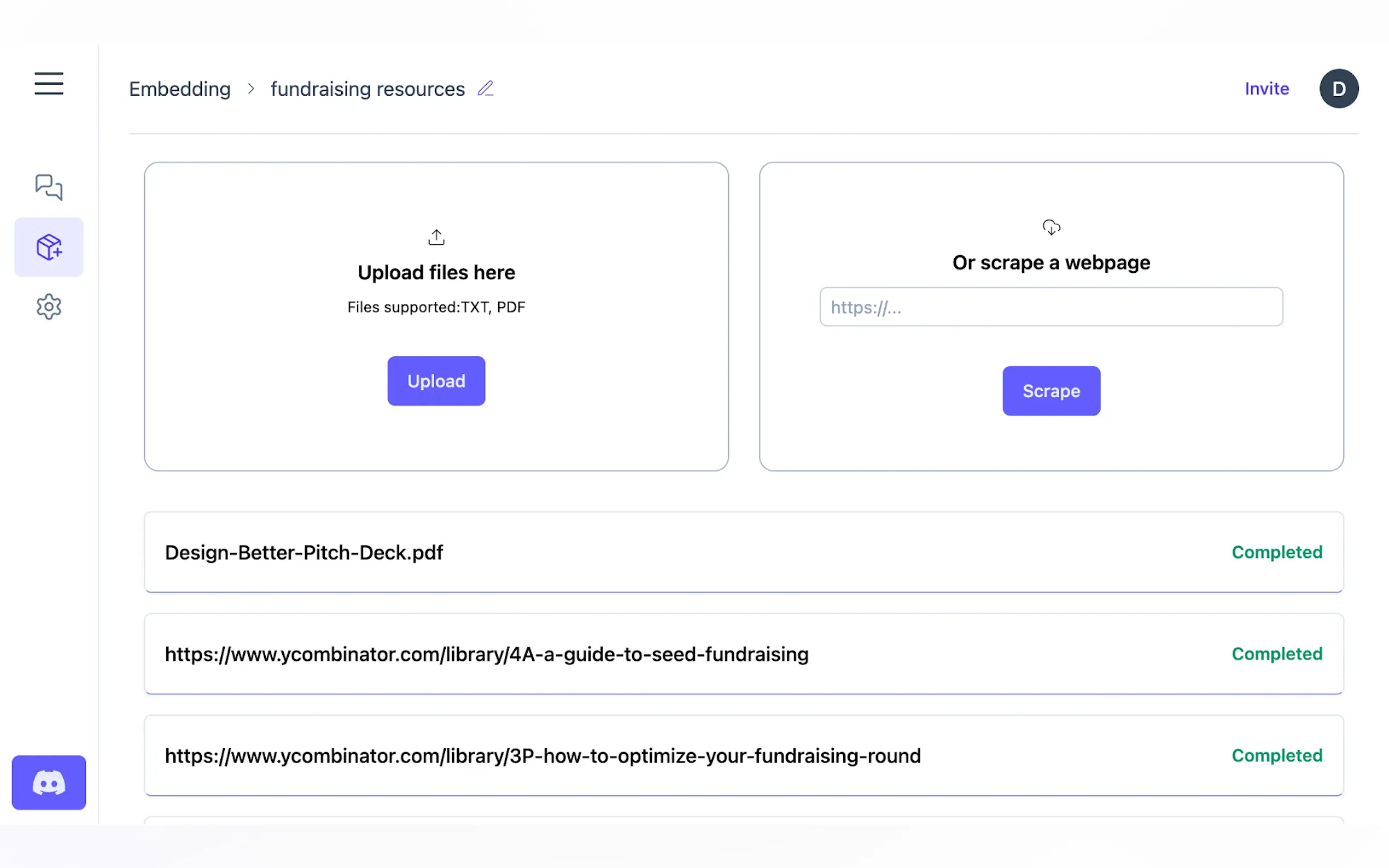Click the breadcrumb chevron arrow

[251, 89]
